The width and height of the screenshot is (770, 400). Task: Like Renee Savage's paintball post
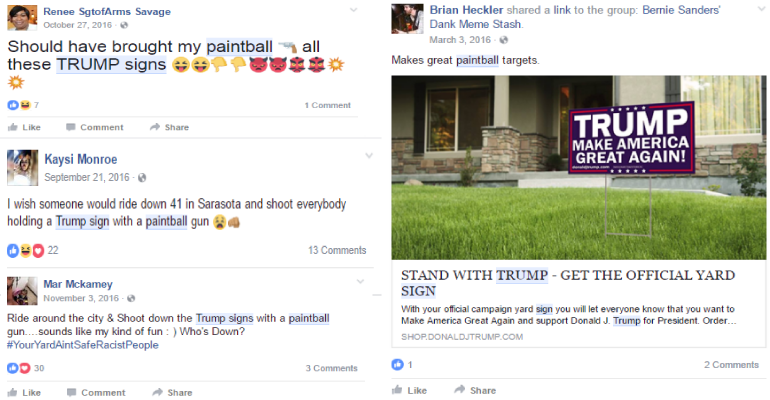(24, 127)
